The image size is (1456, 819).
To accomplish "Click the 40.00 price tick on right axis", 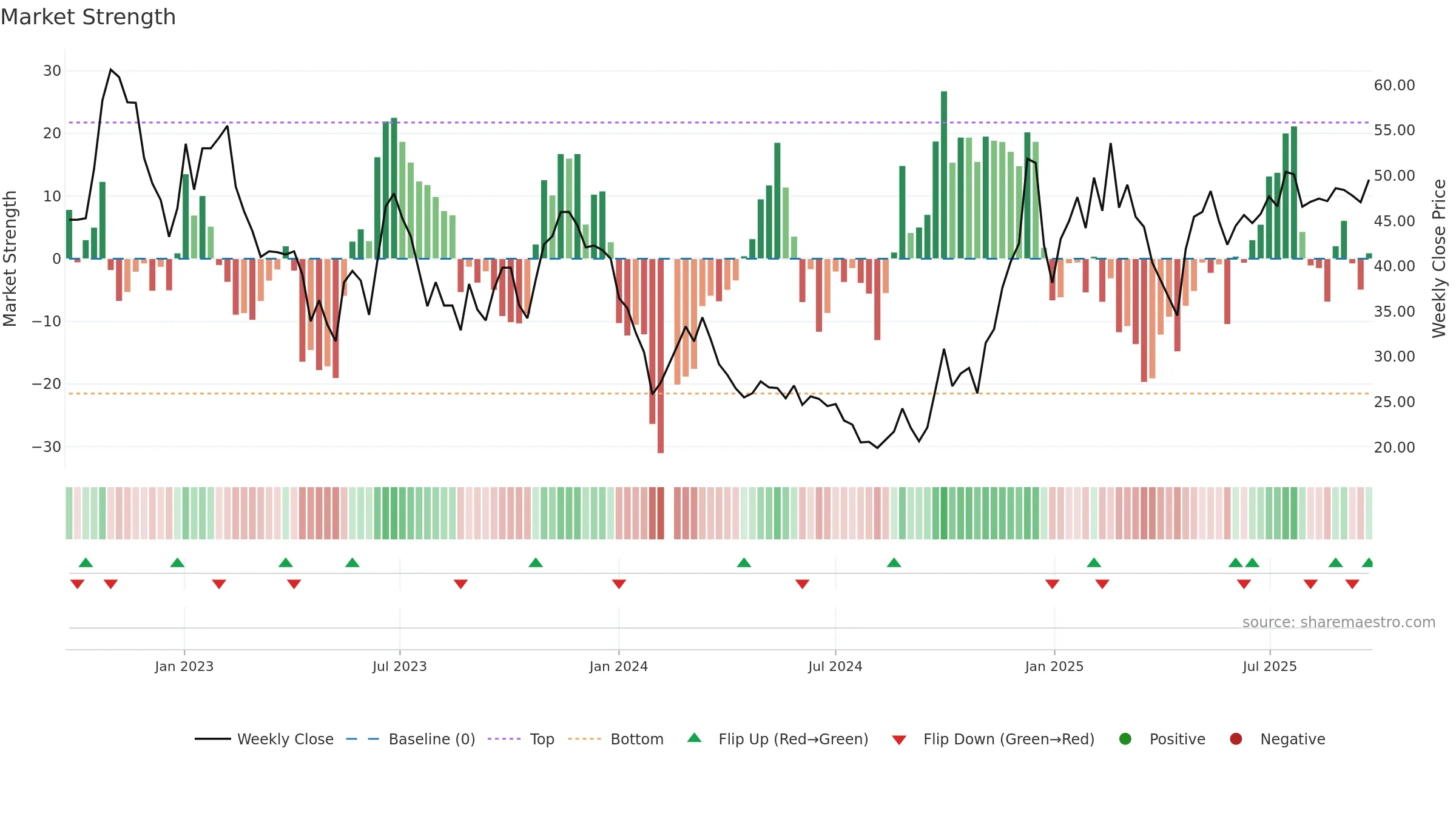I will point(1395,266).
